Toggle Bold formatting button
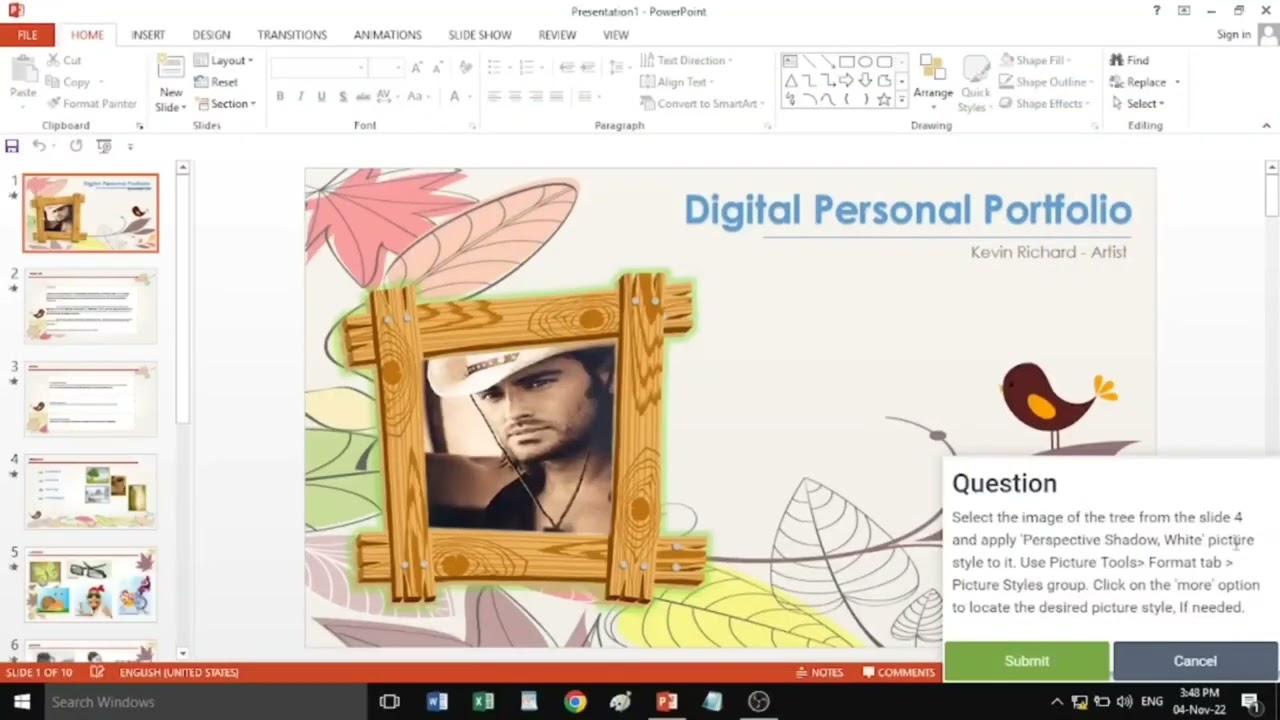 coord(280,96)
